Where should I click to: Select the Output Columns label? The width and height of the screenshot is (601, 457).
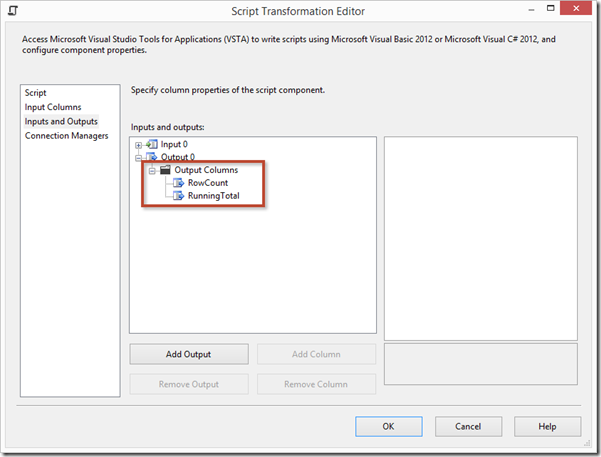click(x=206, y=170)
